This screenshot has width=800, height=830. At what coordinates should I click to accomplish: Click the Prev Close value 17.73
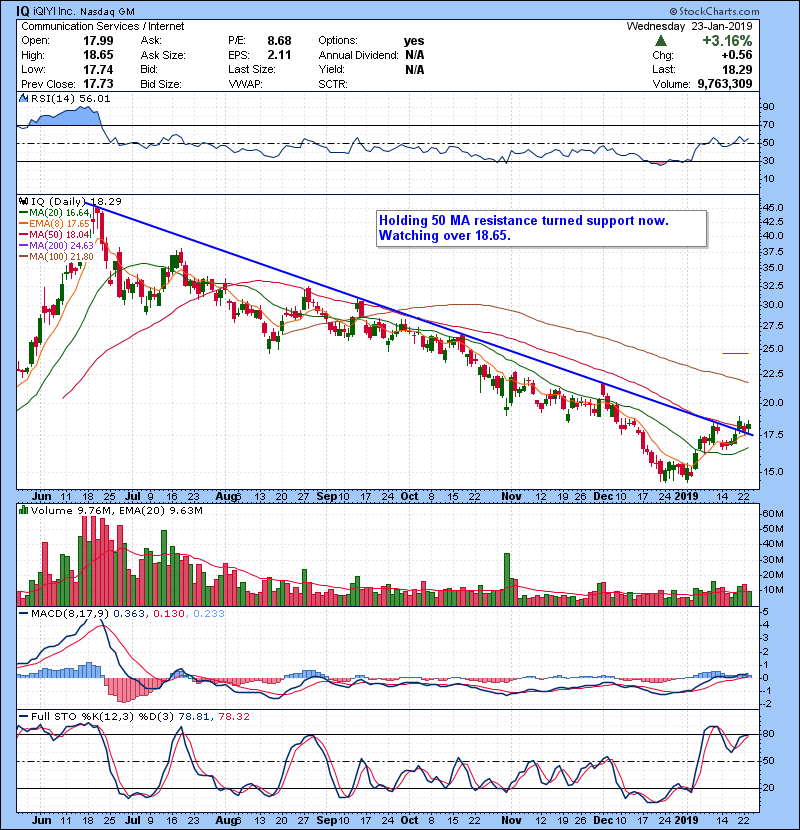coord(98,84)
